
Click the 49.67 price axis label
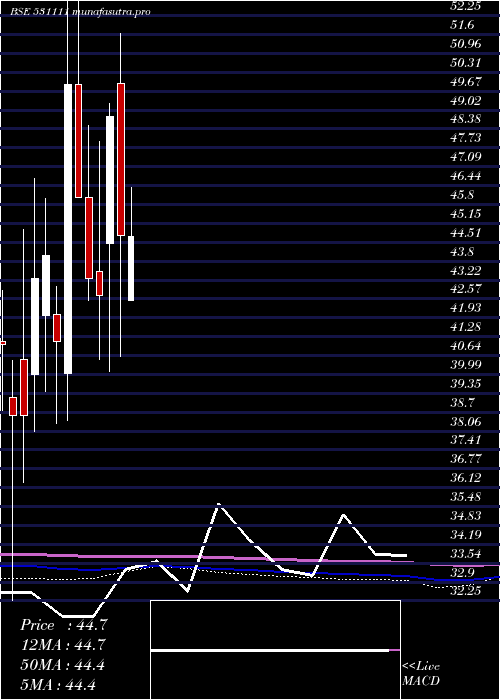(465, 81)
